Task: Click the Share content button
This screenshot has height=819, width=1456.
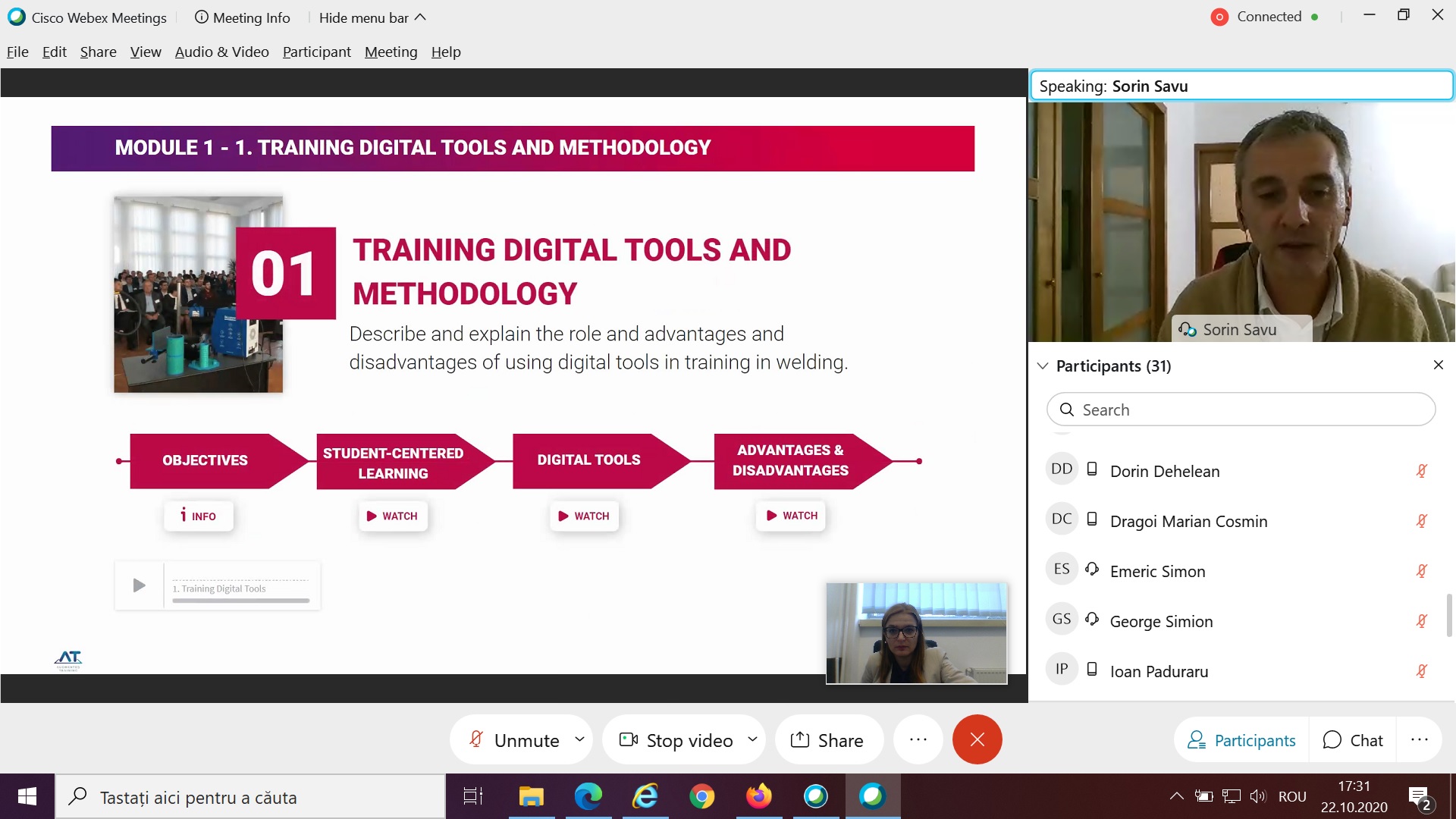Action: point(827,740)
